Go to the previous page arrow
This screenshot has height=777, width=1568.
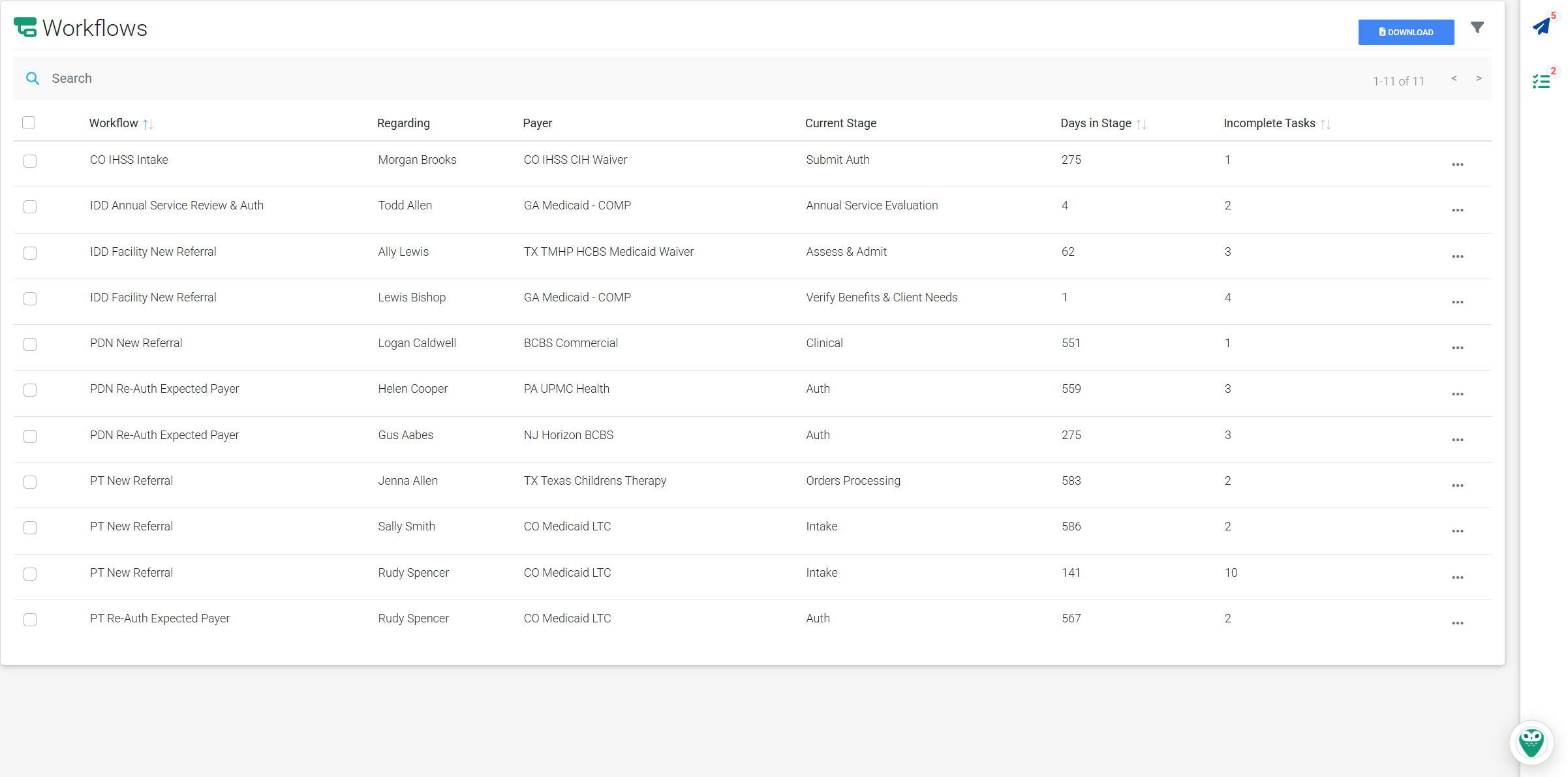click(x=1454, y=78)
